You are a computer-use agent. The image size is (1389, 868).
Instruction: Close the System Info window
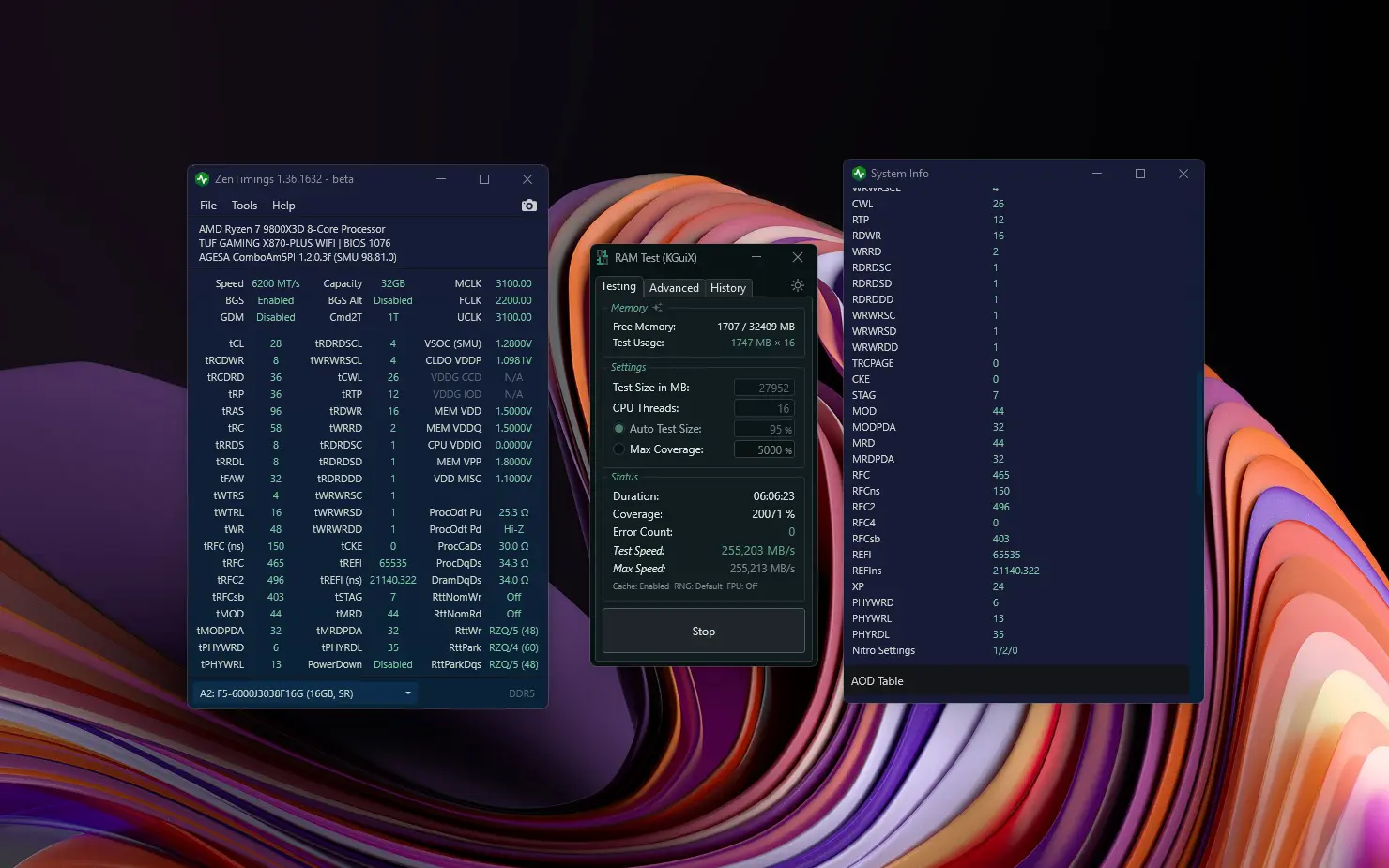(1183, 174)
